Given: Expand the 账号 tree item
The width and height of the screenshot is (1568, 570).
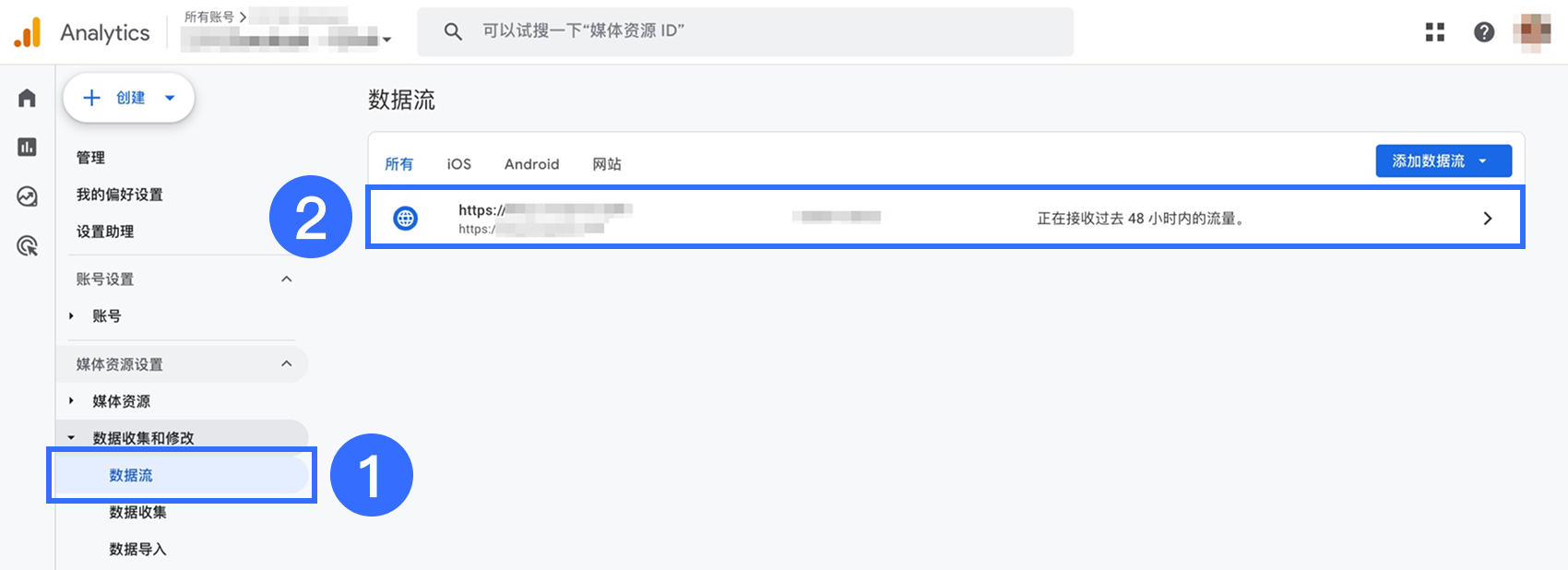Looking at the screenshot, I should pyautogui.click(x=71, y=316).
